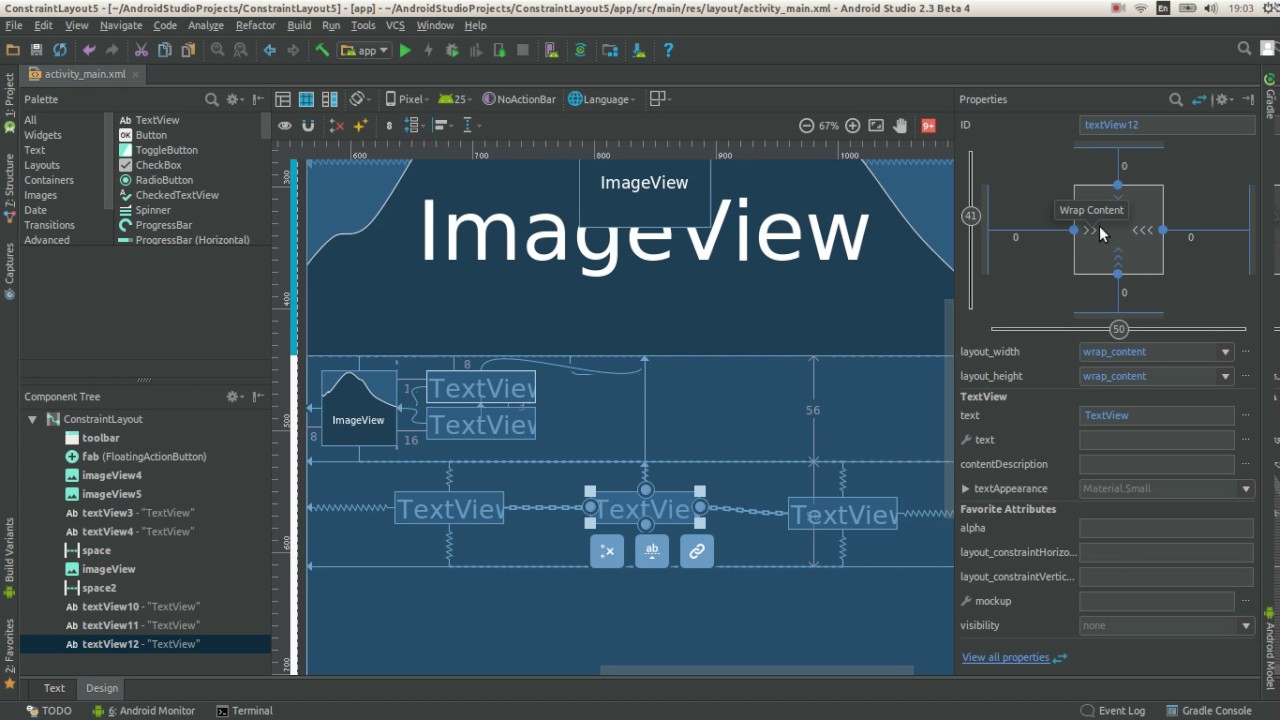The width and height of the screenshot is (1280, 720).
Task: Click the link icon below the selected TextView
Action: 697,550
